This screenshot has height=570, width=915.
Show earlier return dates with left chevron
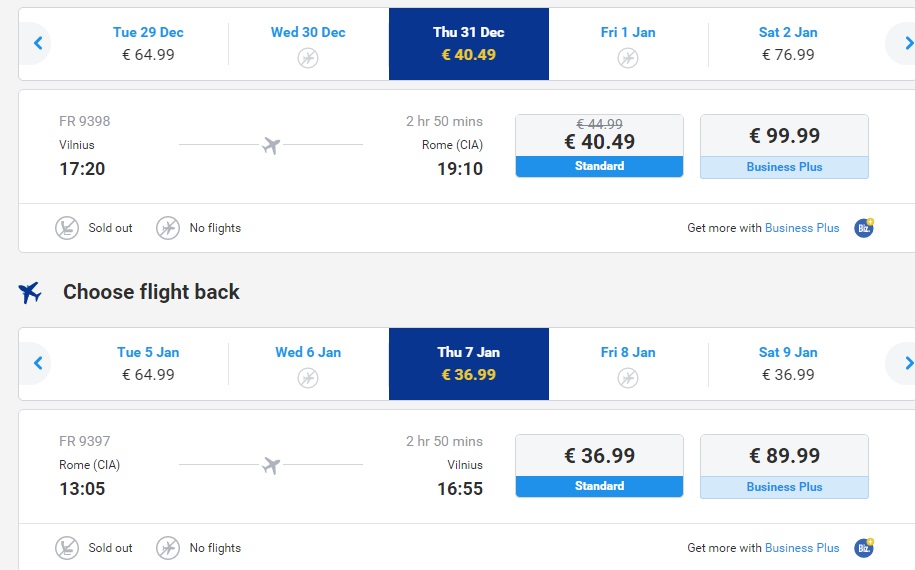pyautogui.click(x=38, y=363)
